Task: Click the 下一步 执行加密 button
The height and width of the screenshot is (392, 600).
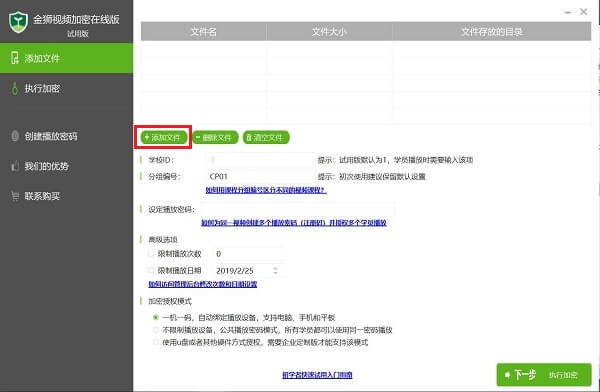Action: click(544, 374)
